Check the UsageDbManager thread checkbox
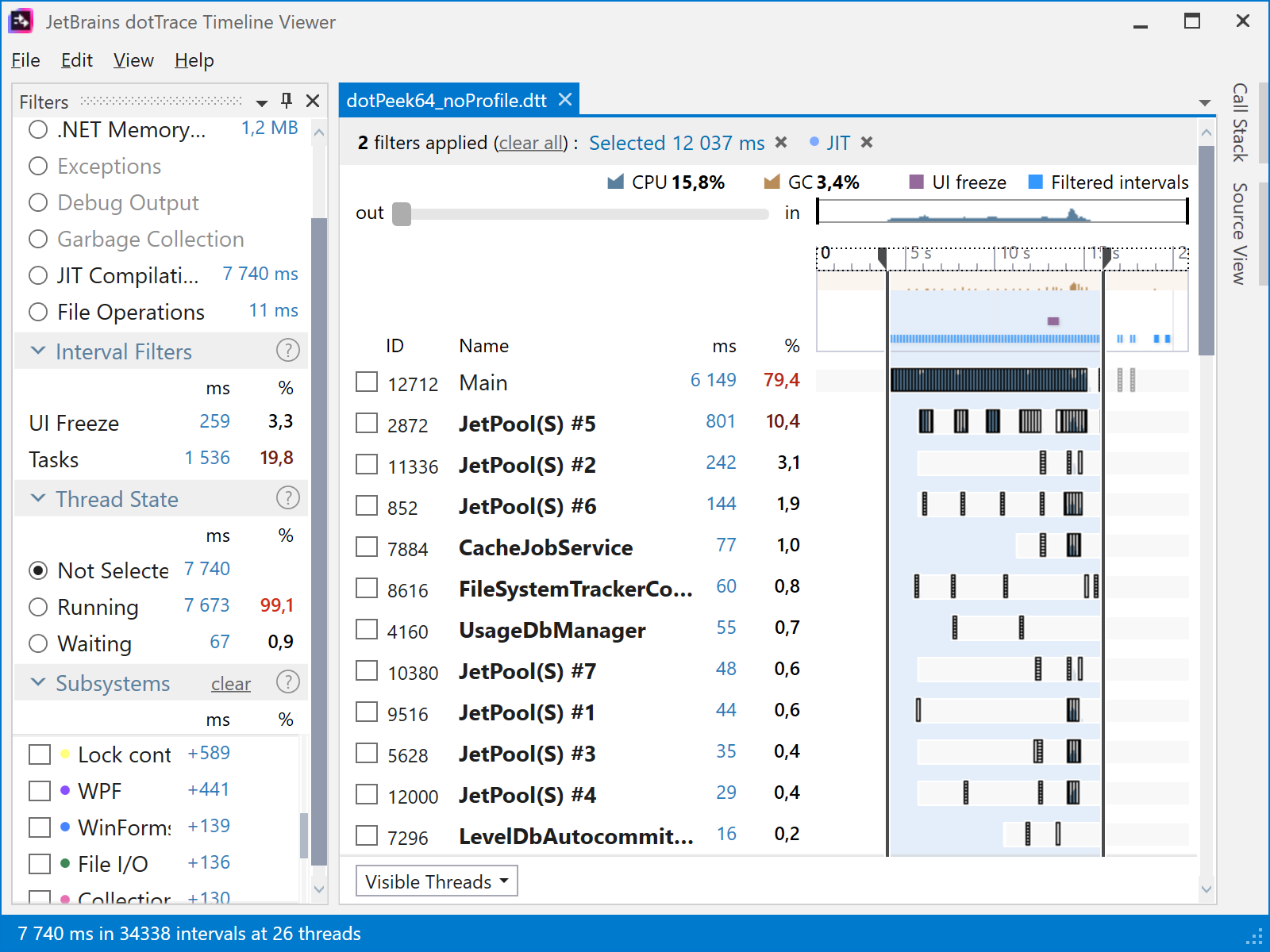 click(367, 629)
